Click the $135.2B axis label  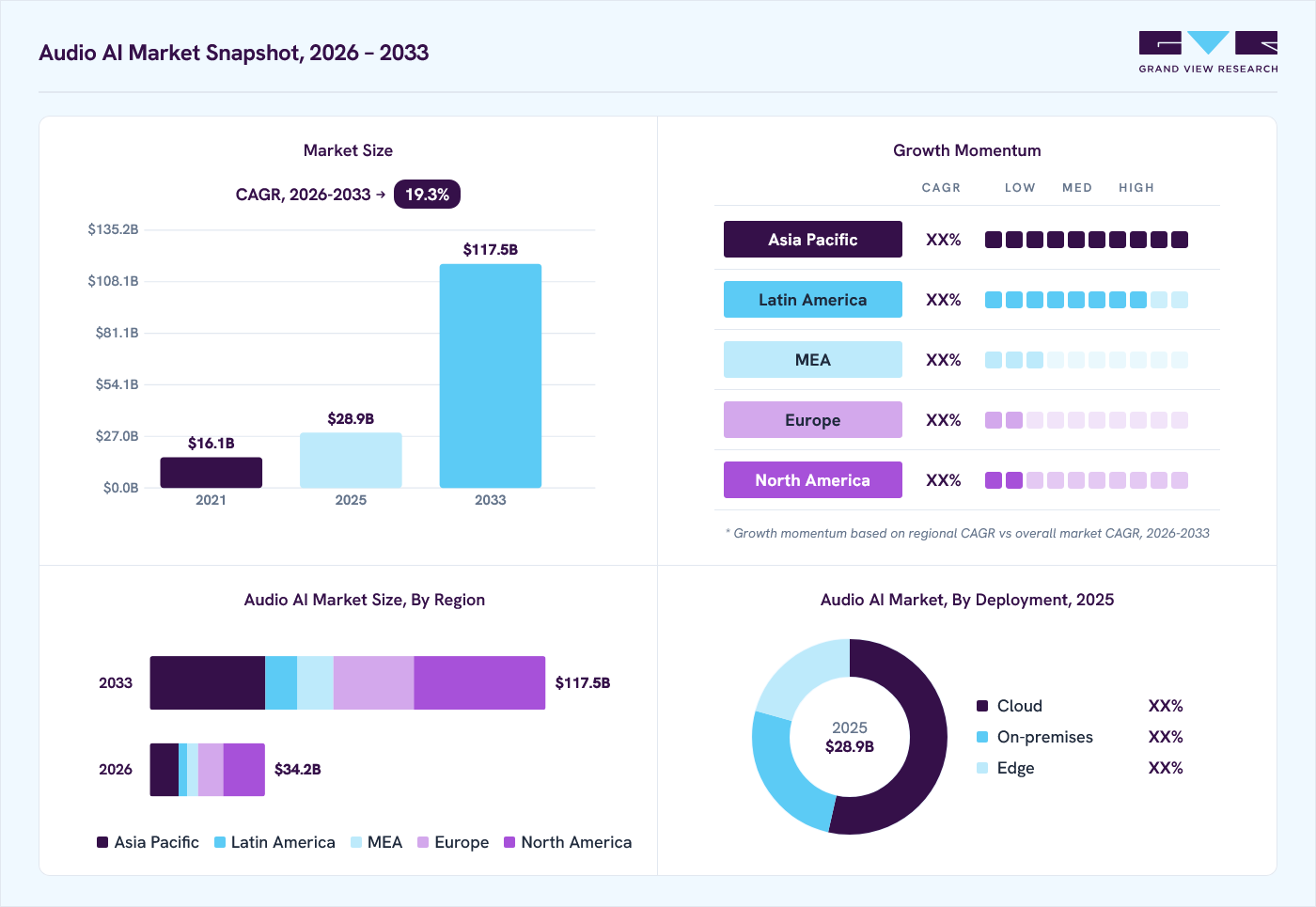point(113,229)
